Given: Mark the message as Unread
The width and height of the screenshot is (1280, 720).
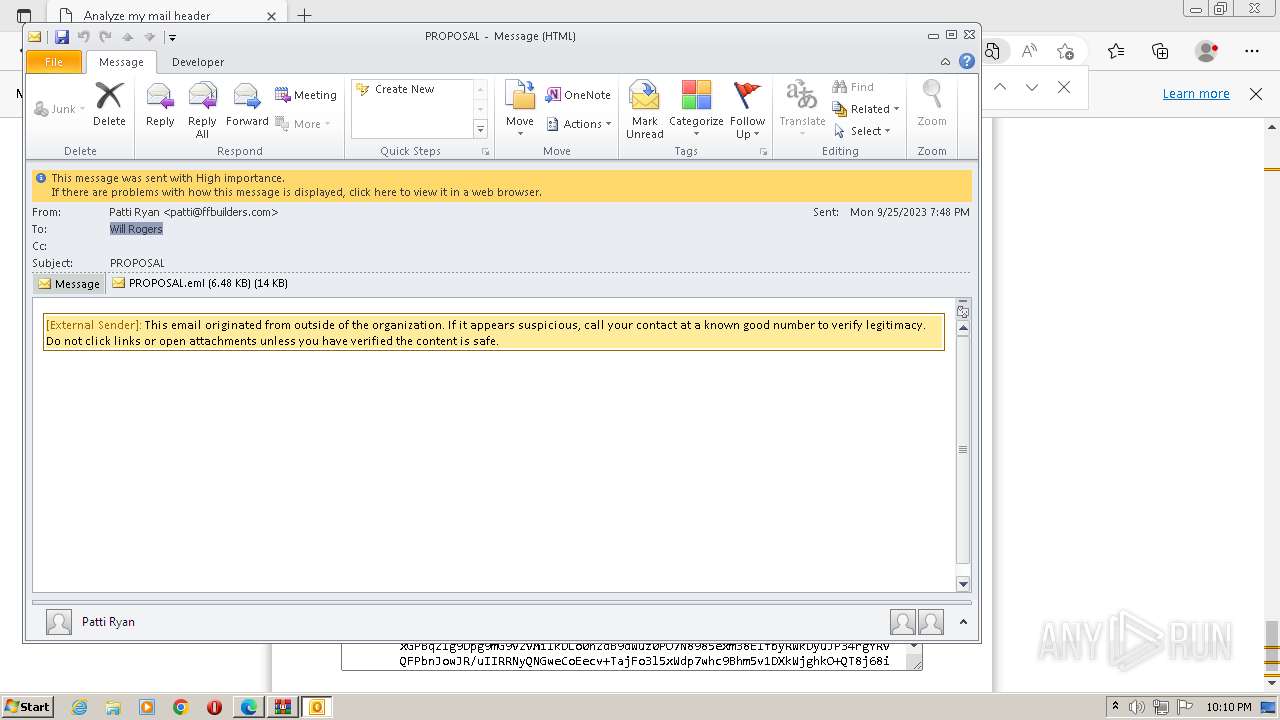Looking at the screenshot, I should coord(645,110).
